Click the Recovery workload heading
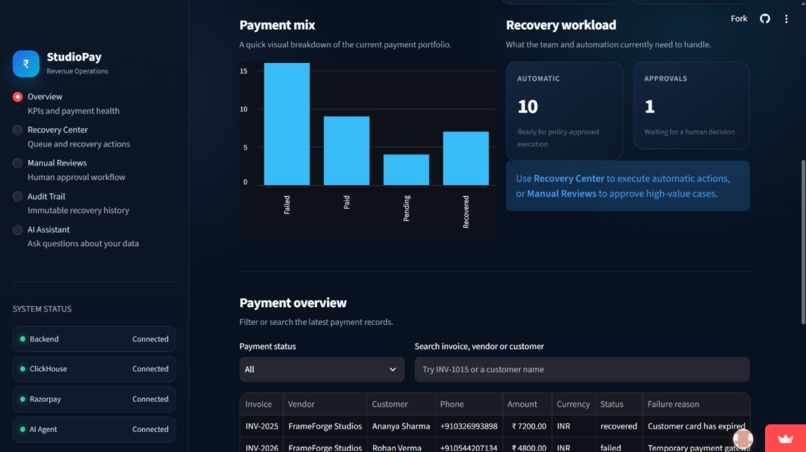The image size is (806, 452). 561,25
